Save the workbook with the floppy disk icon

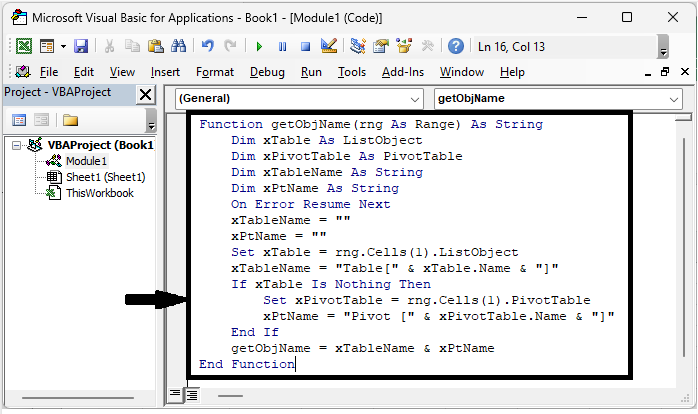[x=81, y=46]
